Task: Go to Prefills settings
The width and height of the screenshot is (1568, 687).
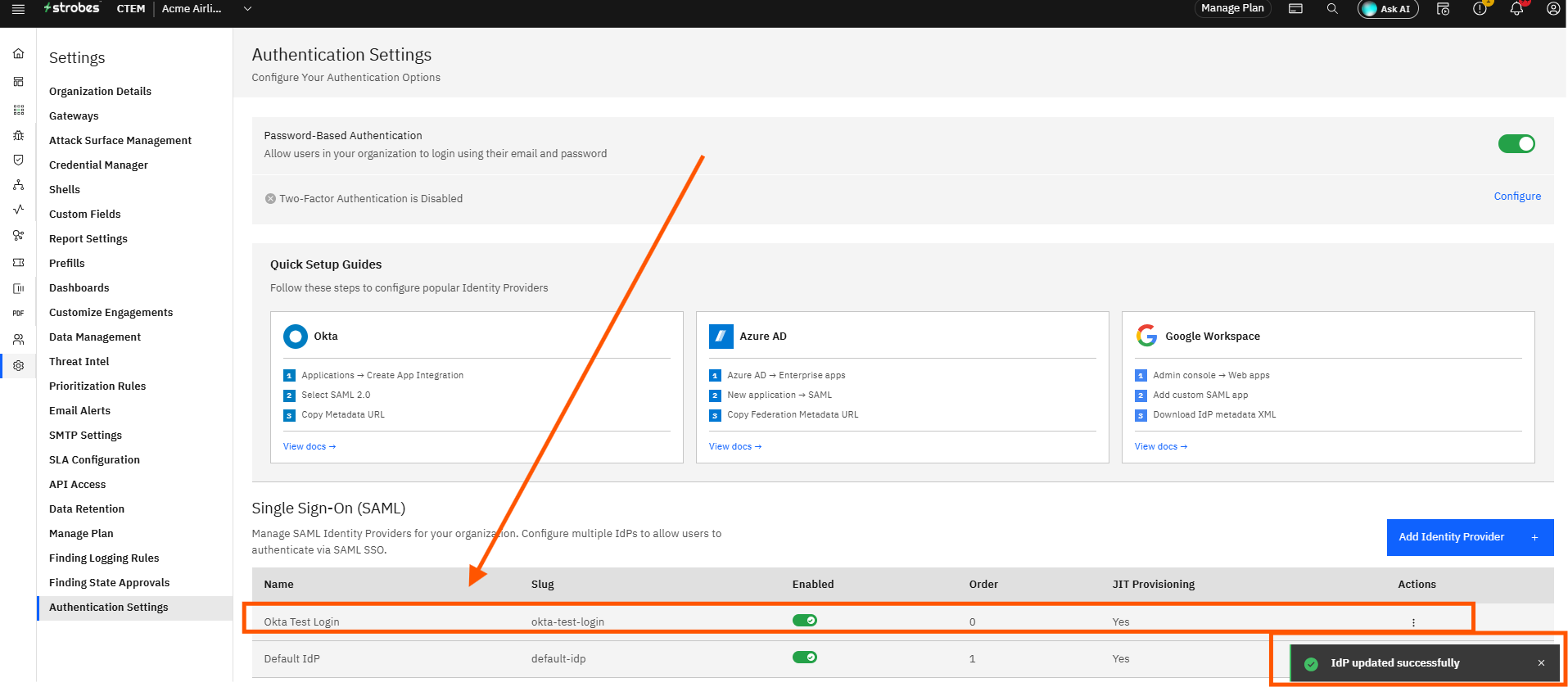Action: (x=67, y=263)
